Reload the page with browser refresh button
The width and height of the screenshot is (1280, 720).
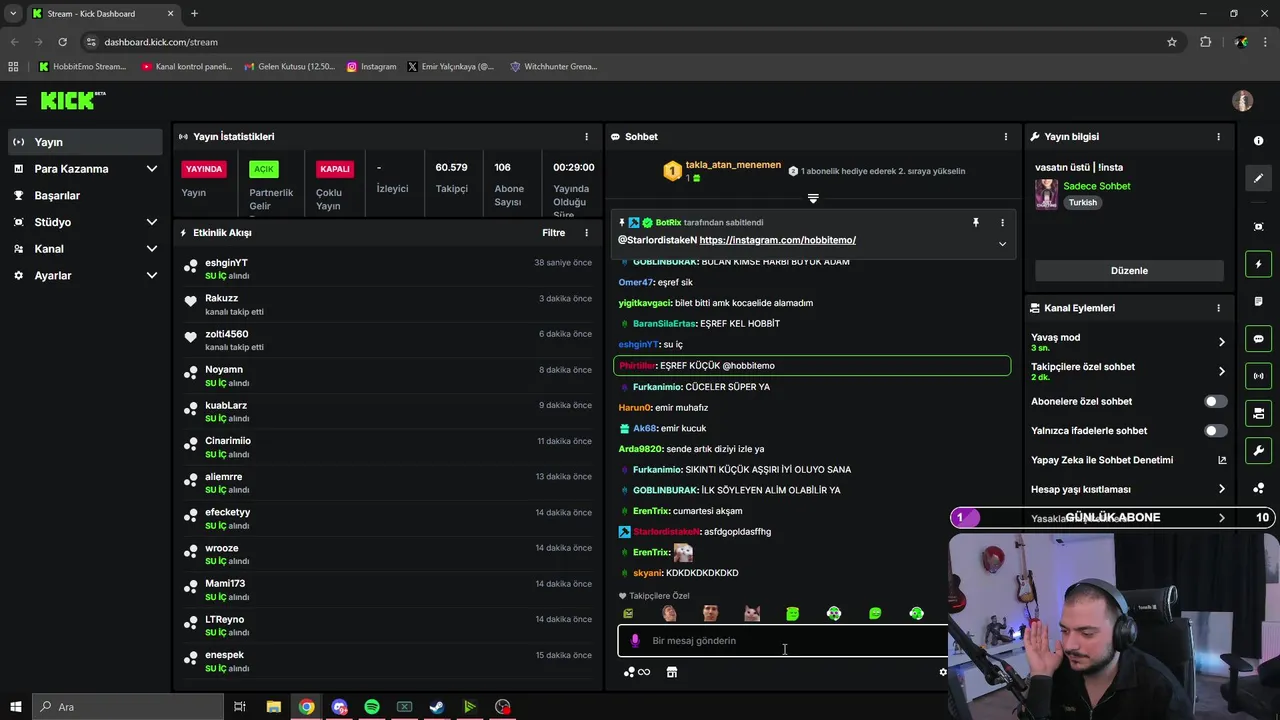tap(62, 42)
